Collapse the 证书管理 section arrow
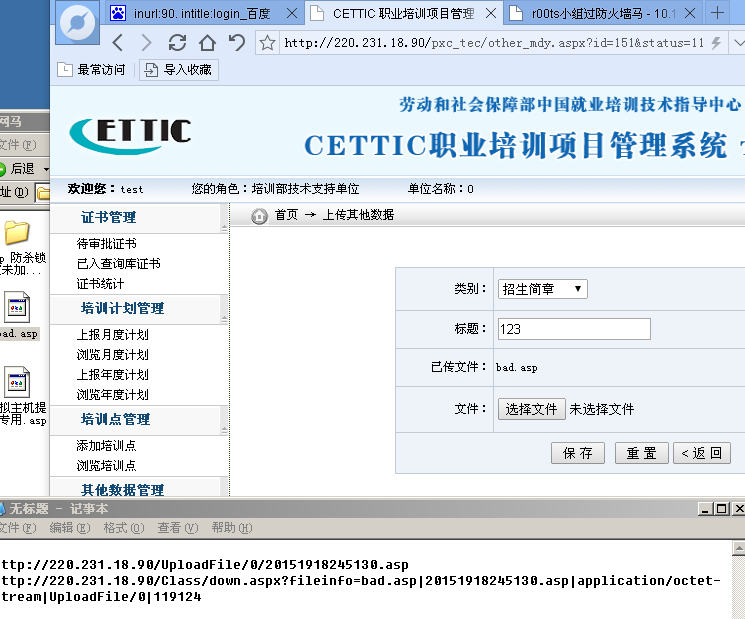This screenshot has width=745, height=619. coord(224,229)
